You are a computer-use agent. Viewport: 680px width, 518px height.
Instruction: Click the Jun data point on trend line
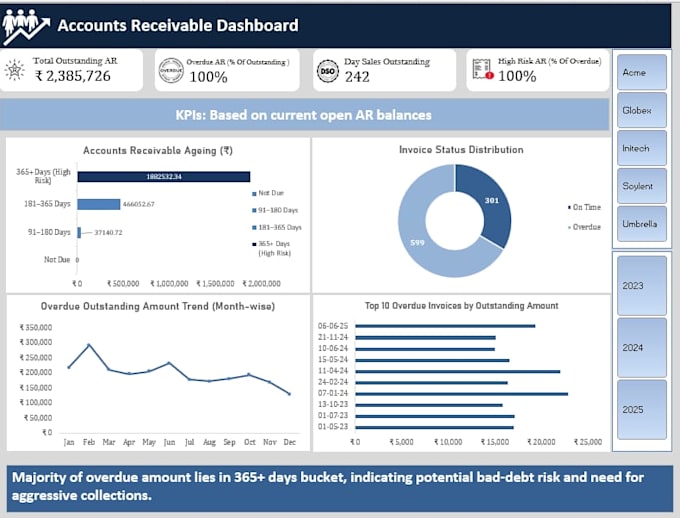click(169, 363)
